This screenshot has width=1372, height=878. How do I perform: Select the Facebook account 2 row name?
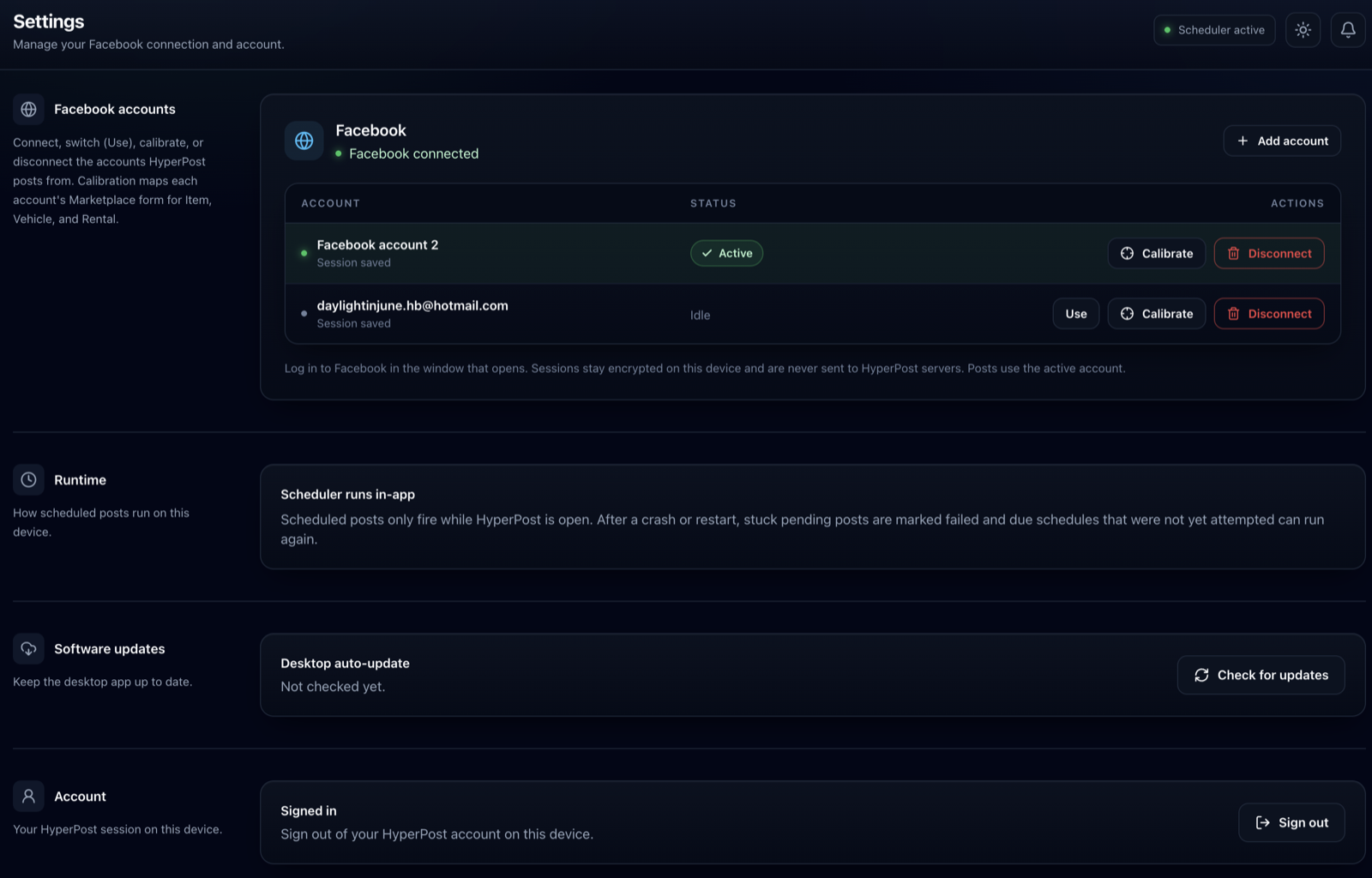tap(377, 244)
